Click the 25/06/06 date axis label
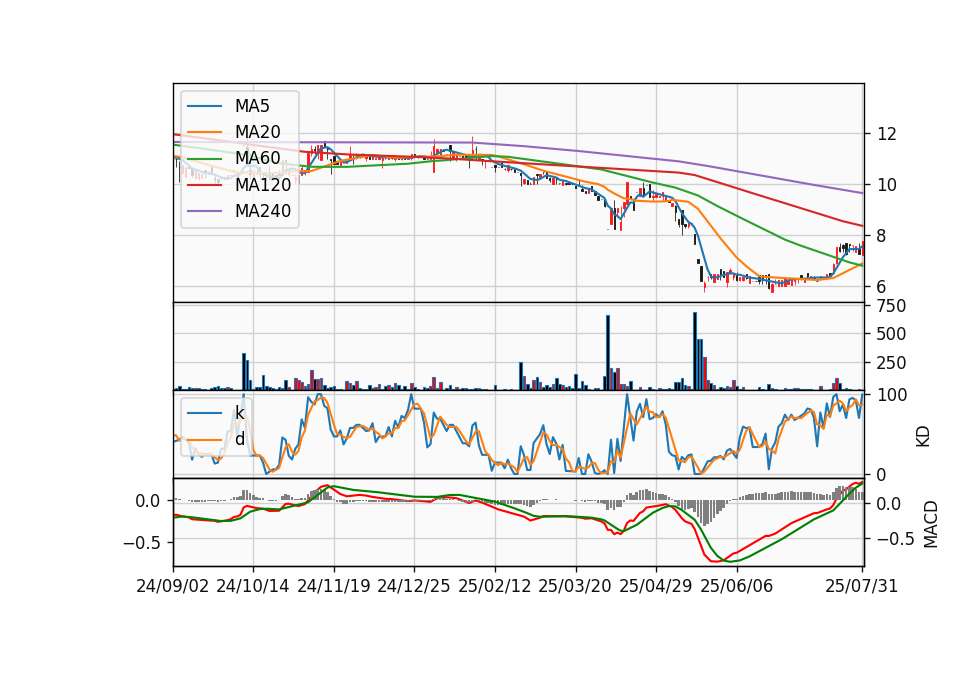 (x=737, y=586)
